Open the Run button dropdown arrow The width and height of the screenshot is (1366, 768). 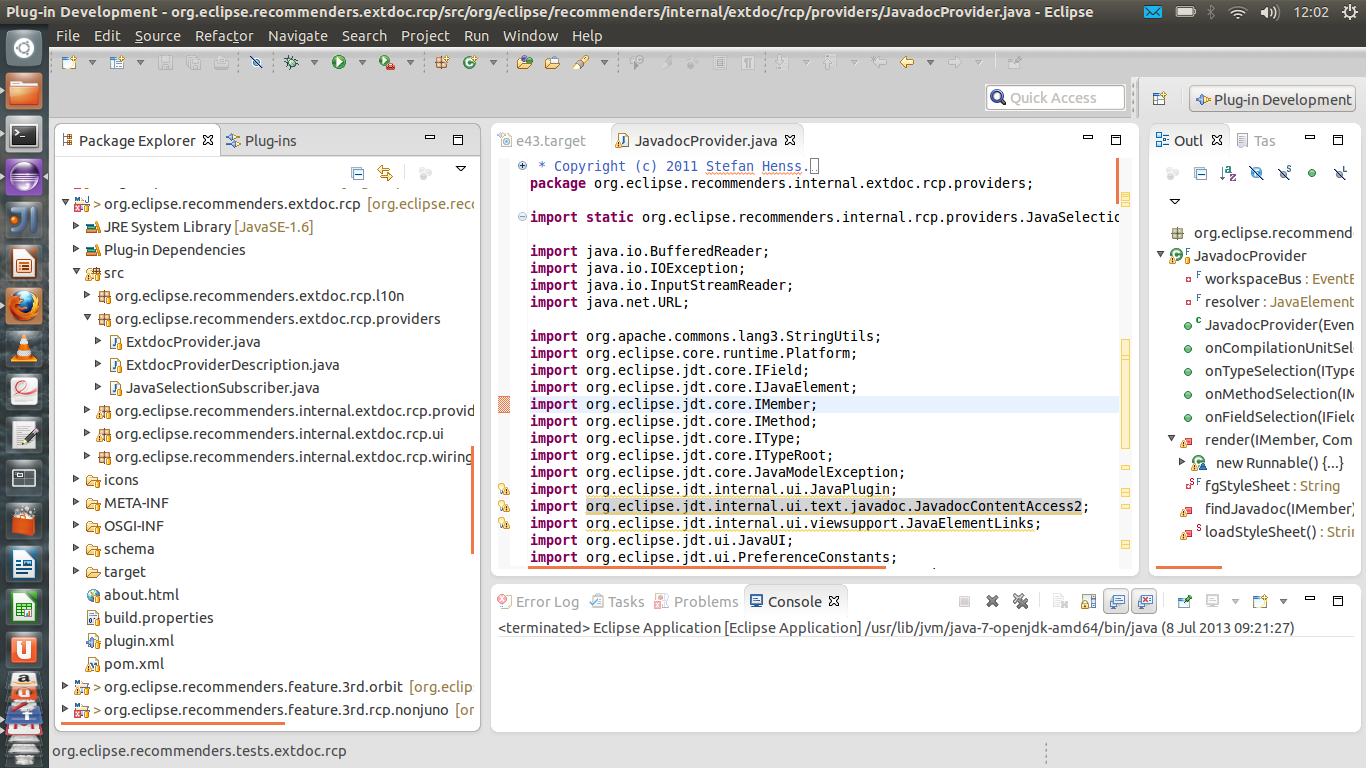coord(362,62)
